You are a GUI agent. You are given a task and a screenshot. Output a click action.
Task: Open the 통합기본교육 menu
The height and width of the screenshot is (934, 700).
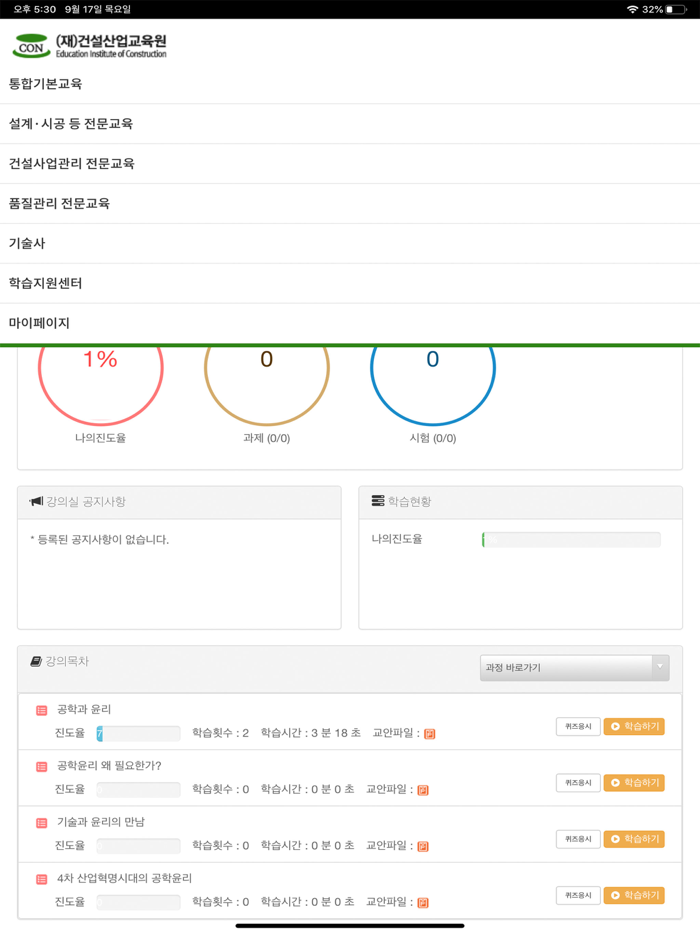click(x=350, y=83)
